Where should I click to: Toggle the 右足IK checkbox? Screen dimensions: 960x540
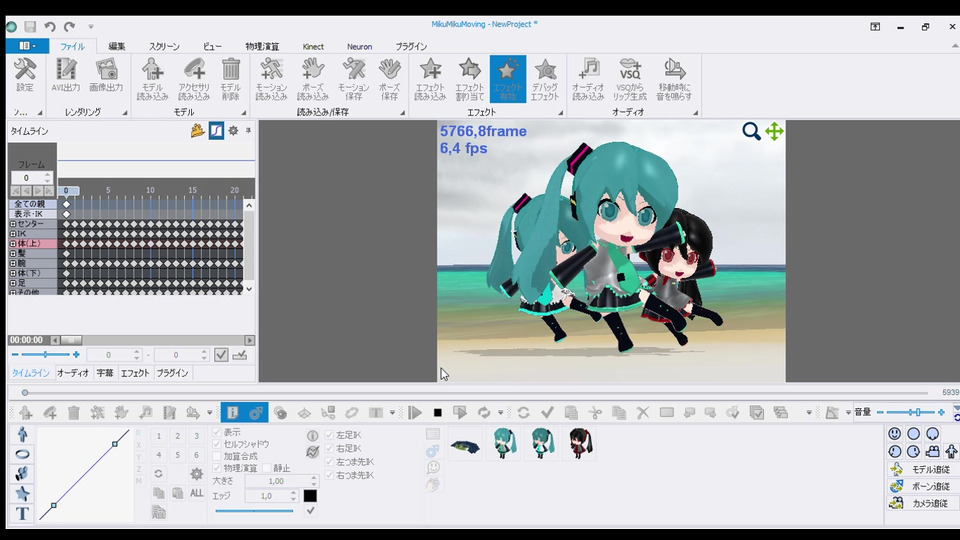[x=329, y=448]
